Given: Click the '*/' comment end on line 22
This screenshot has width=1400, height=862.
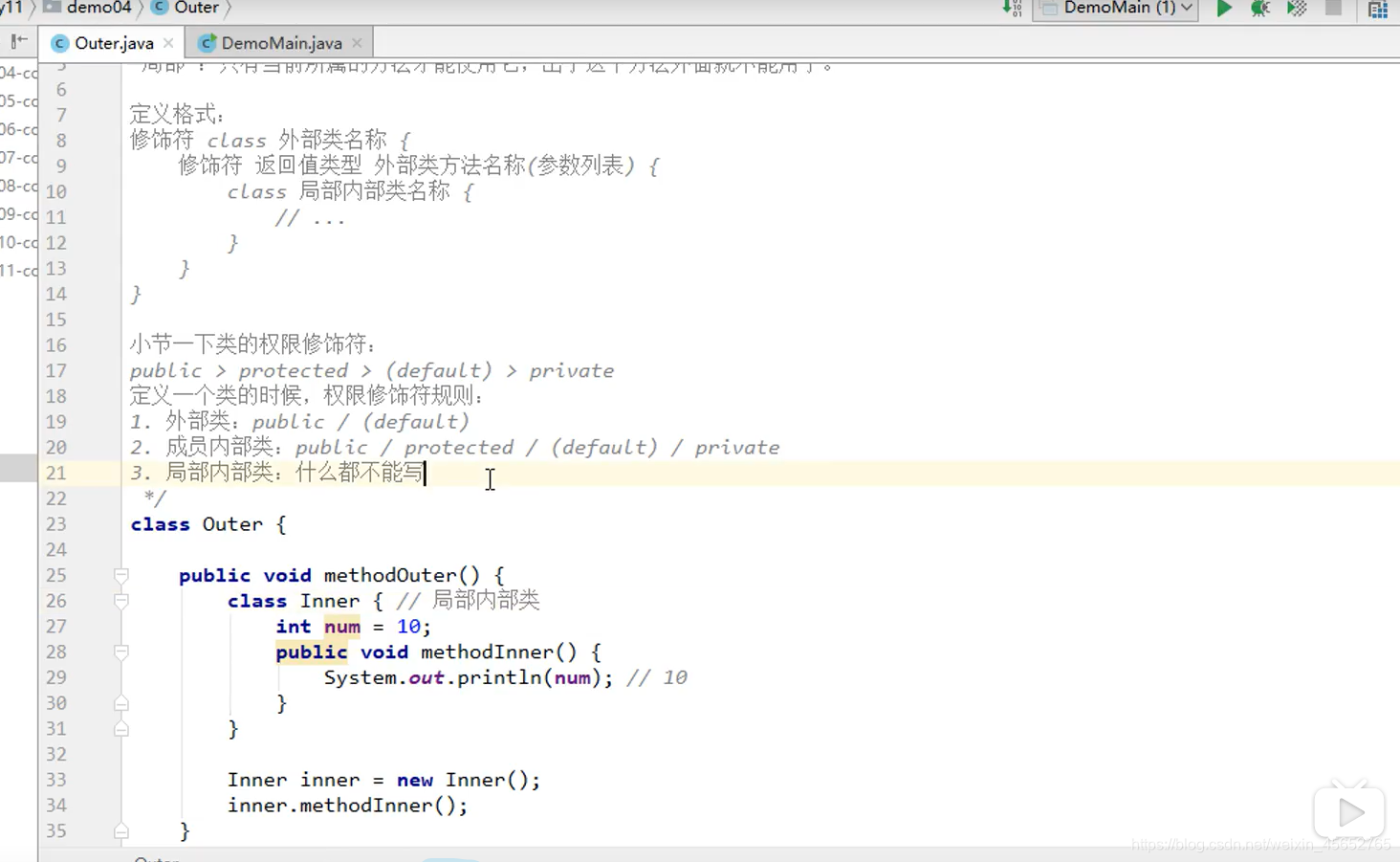Looking at the screenshot, I should [154, 498].
